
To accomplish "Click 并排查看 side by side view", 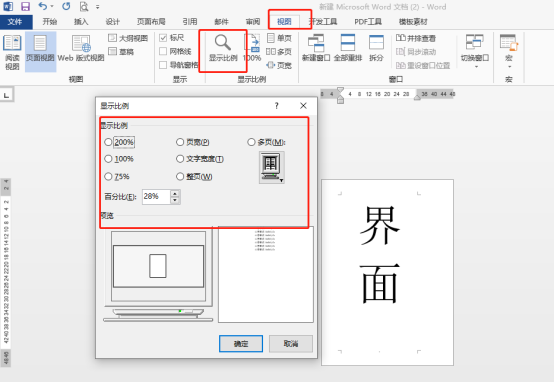I will click(x=416, y=38).
